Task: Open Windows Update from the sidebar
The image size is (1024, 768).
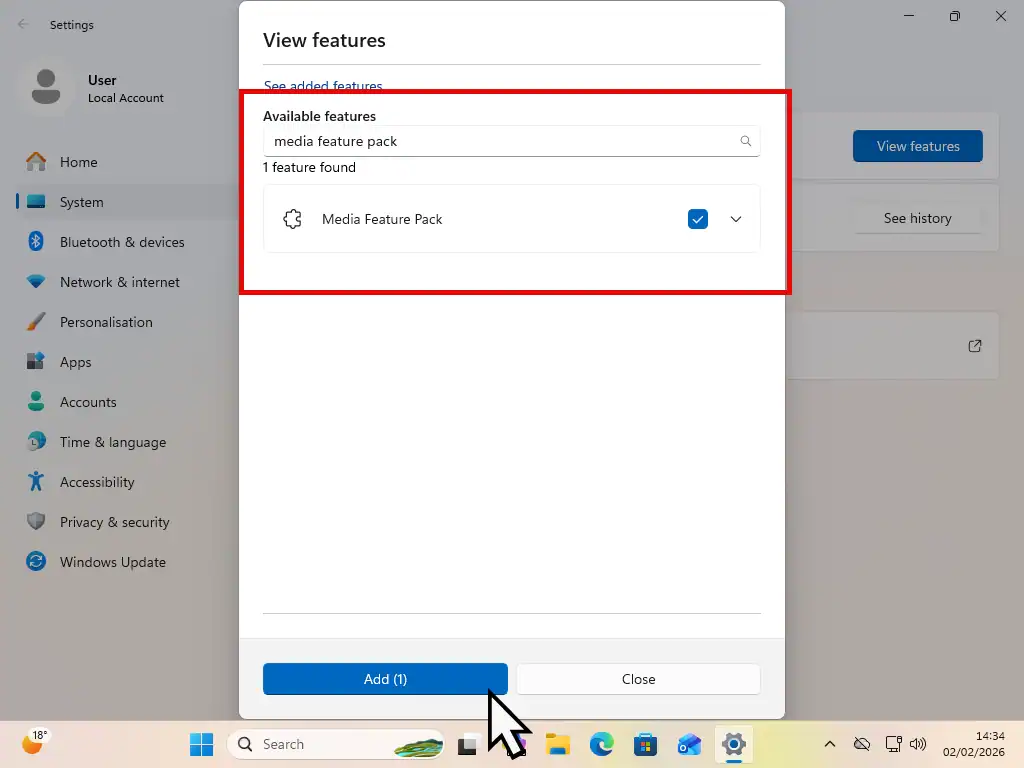Action: pos(111,562)
